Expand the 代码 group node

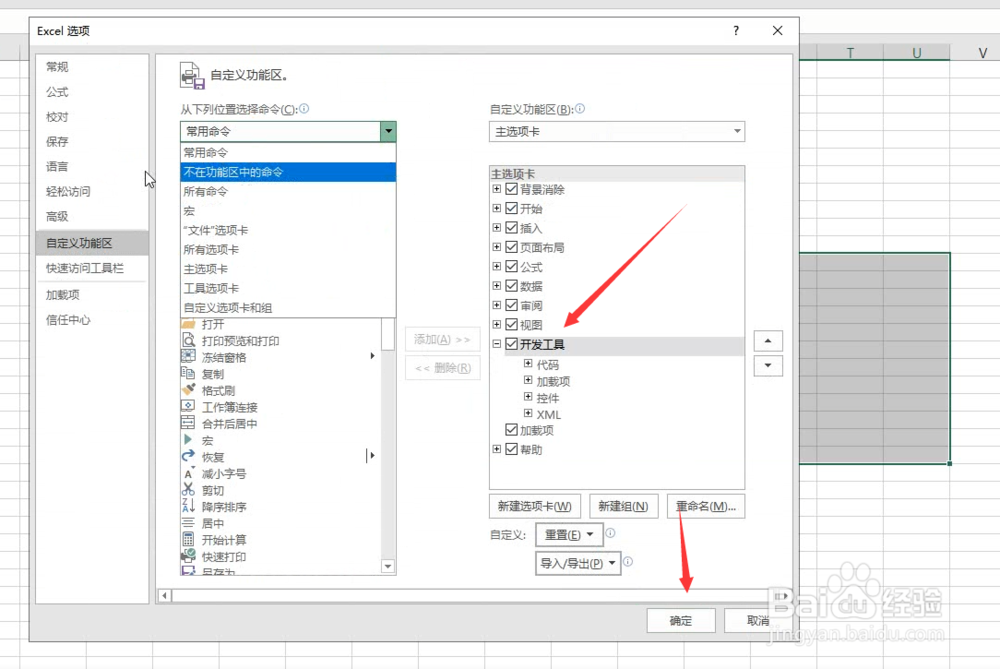click(528, 364)
